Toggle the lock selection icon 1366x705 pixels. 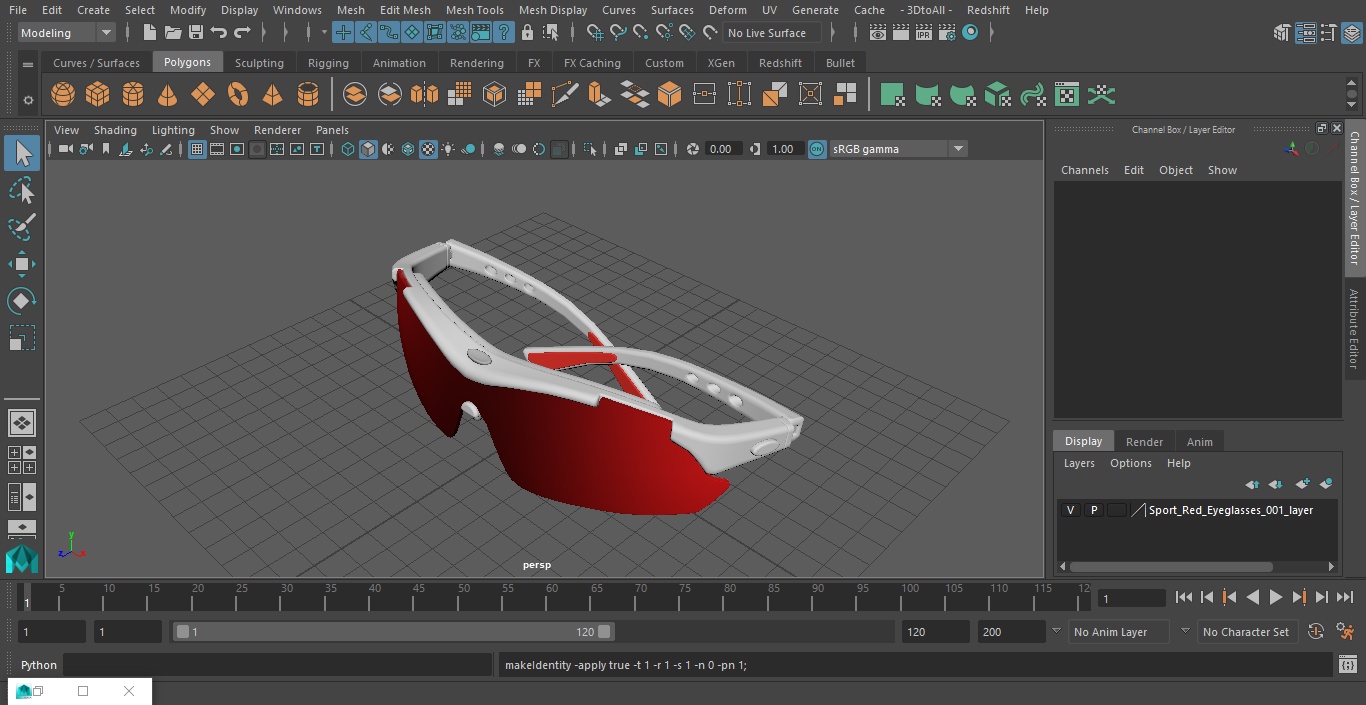tap(527, 33)
